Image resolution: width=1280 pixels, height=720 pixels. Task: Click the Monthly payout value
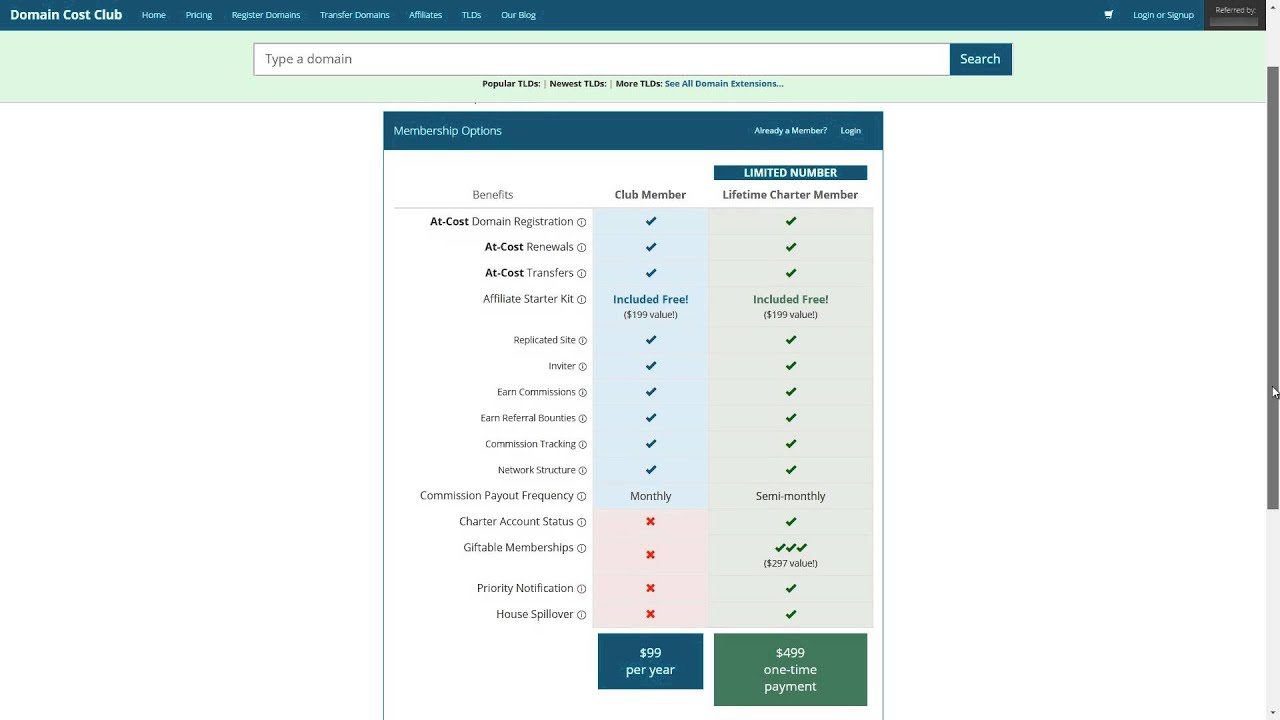tap(650, 496)
